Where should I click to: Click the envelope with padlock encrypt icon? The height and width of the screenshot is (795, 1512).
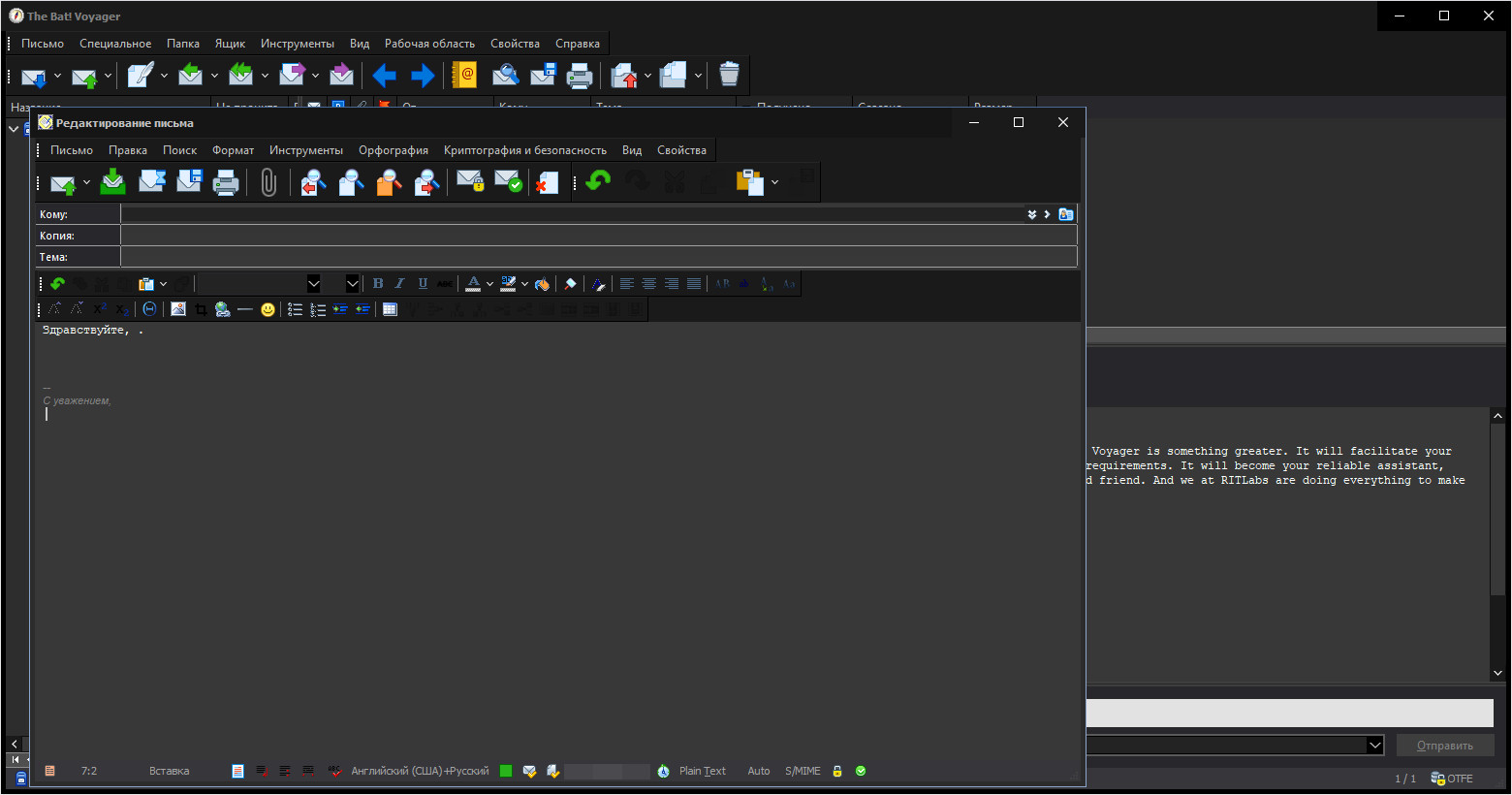tap(470, 182)
